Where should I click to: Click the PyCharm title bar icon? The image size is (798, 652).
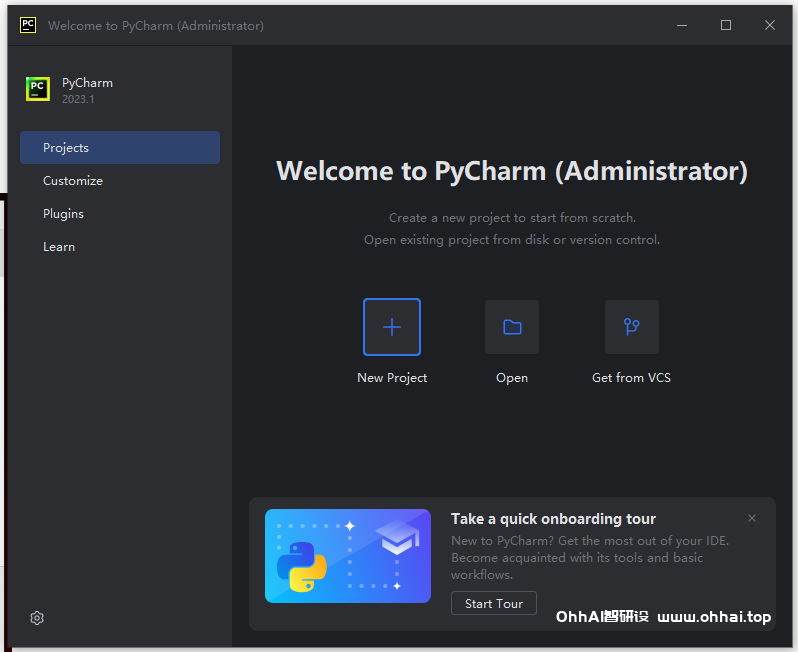click(x=28, y=25)
